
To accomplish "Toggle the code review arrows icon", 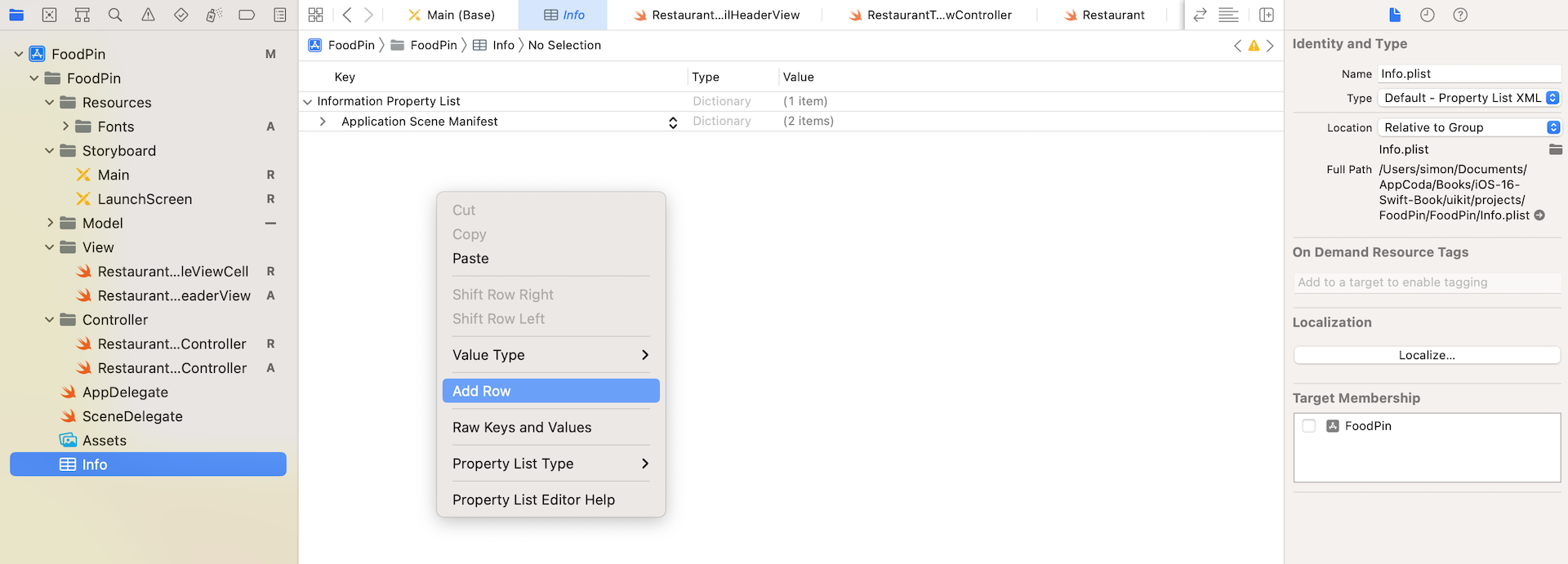I will click(x=1200, y=15).
